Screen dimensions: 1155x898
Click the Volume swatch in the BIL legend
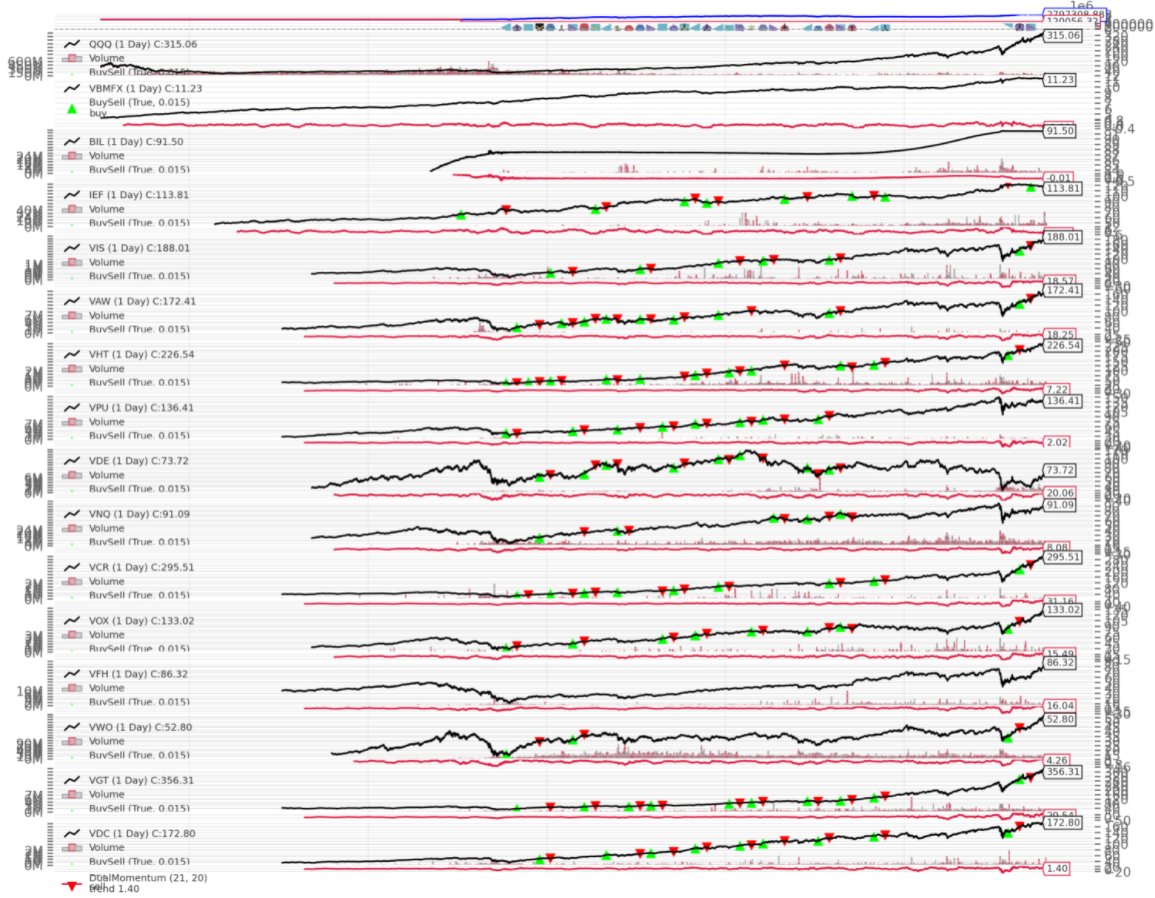pyautogui.click(x=71, y=155)
